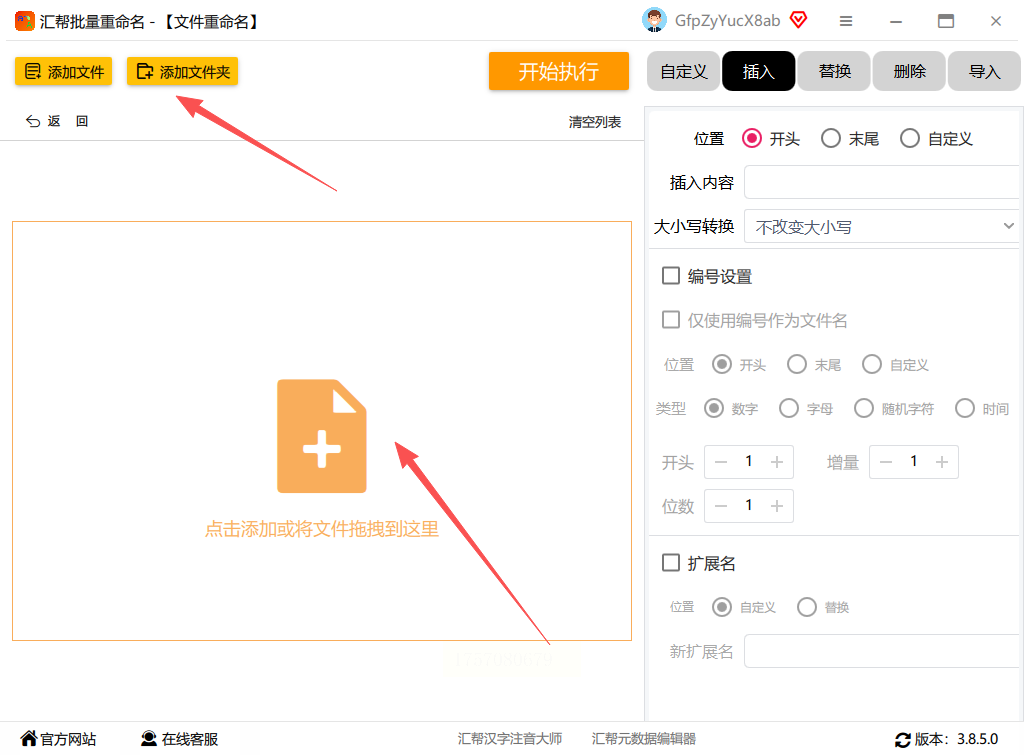This screenshot has height=755, width=1024.
Task: Click the version refresh icon
Action: [902, 739]
